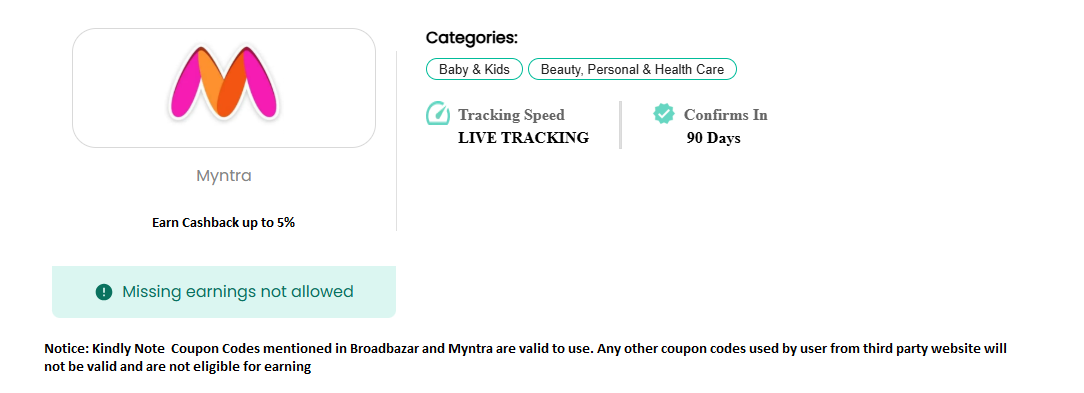Select the Beauty, Personal & Health Care tag
Viewport: 1084px width, 393px height.
coord(632,69)
